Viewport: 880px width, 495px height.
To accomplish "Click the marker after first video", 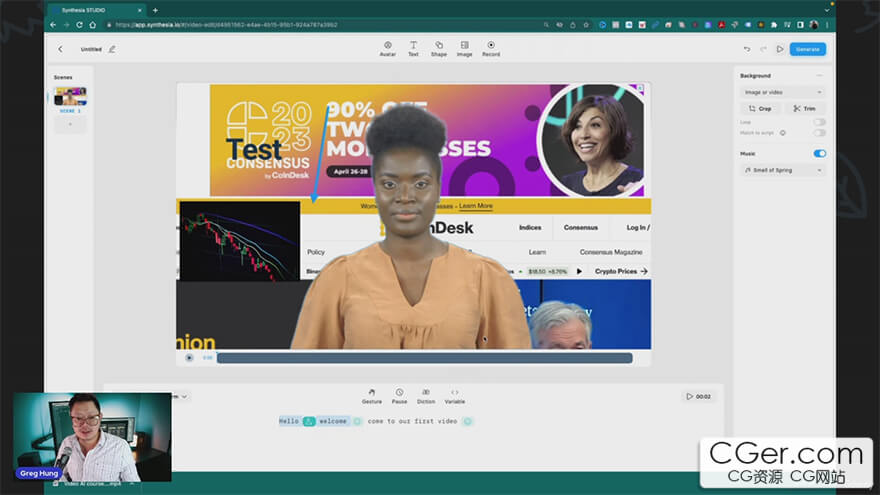I will pyautogui.click(x=468, y=421).
